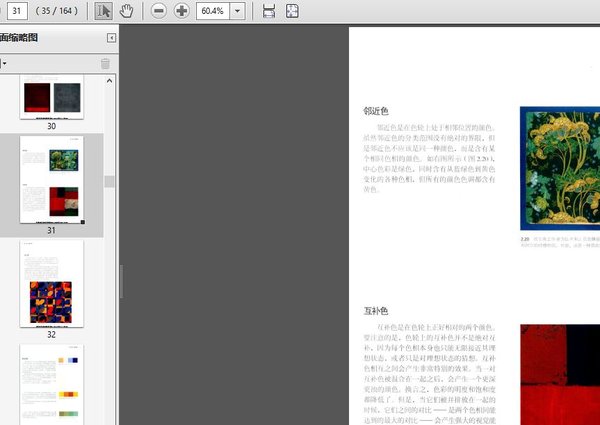This screenshot has width=600, height=425.
Task: Click the 60.4% zoom level field
Action: 213,11
